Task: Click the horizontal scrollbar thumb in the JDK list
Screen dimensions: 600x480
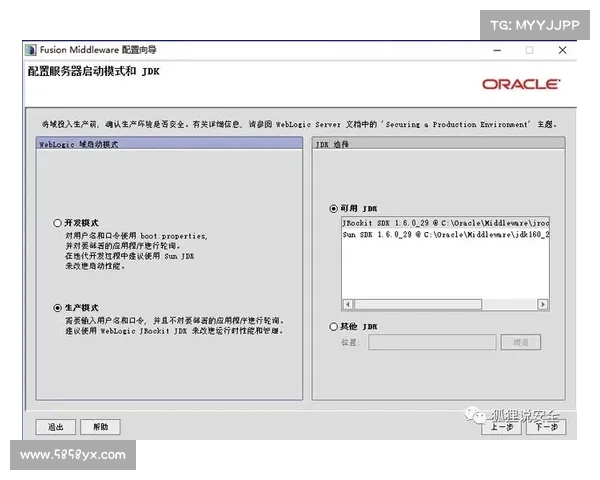Action: 418,305
